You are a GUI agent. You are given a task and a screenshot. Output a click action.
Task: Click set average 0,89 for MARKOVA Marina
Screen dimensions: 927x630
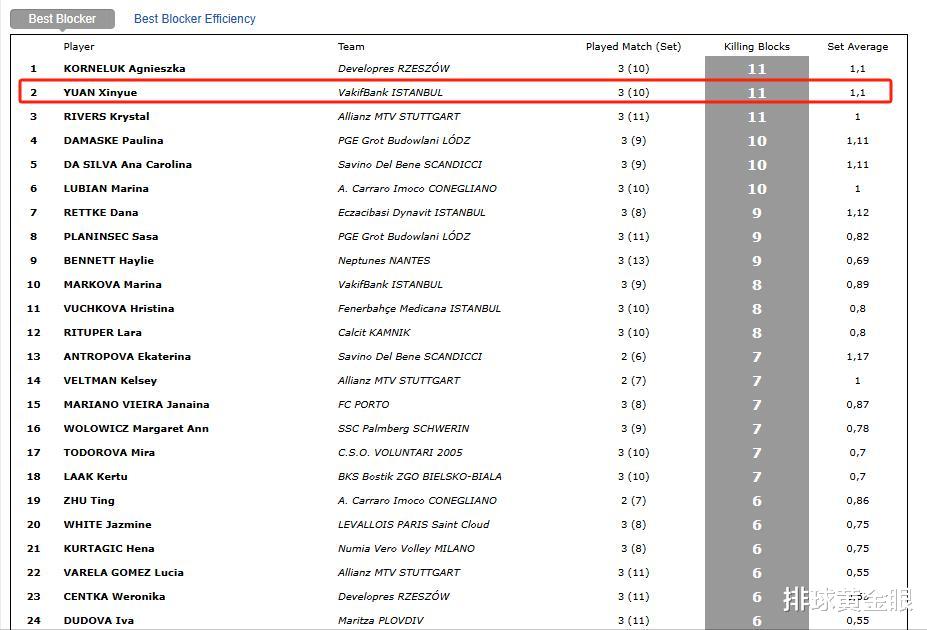pos(857,285)
